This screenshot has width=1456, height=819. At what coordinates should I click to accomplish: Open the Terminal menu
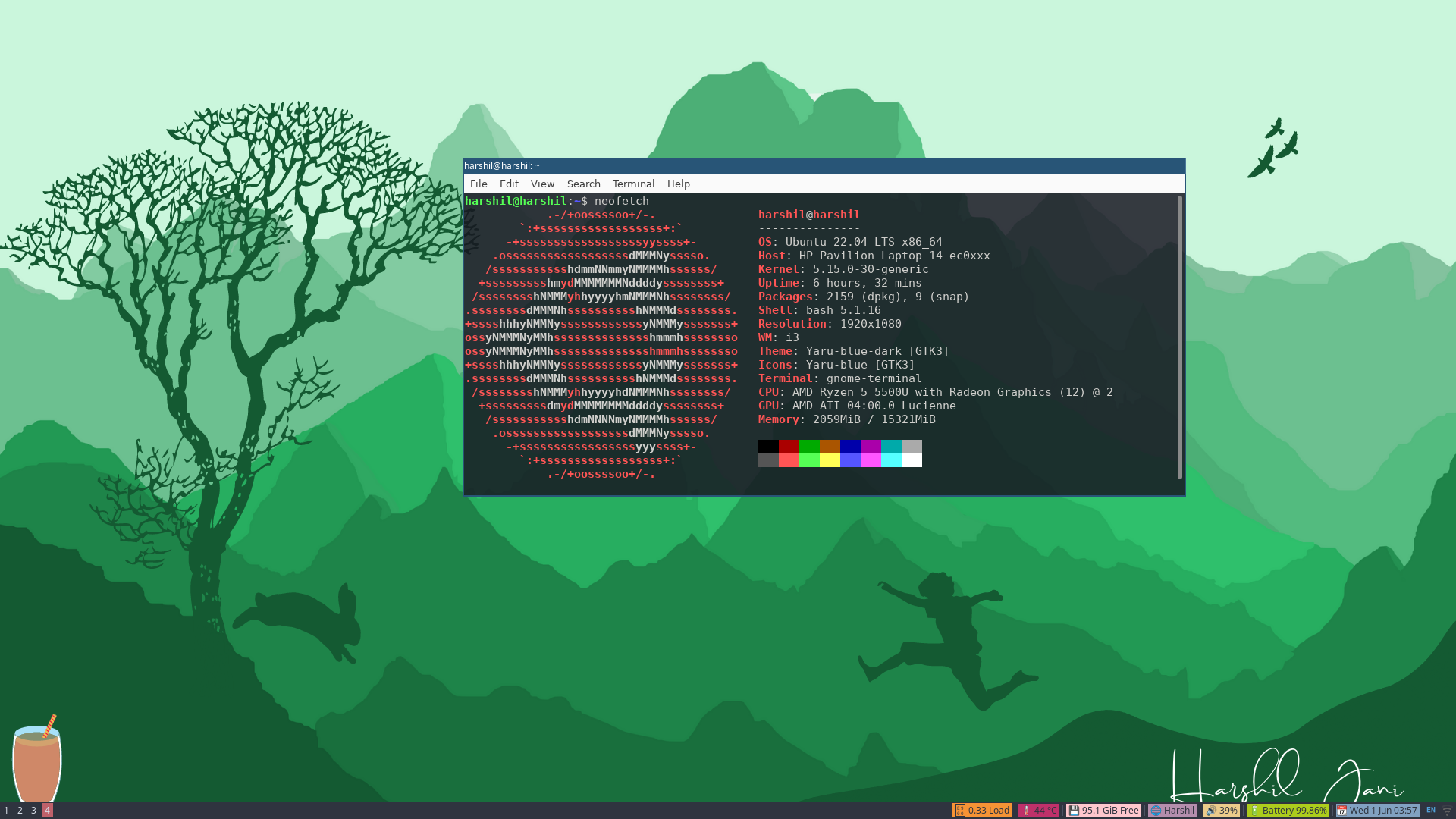pos(633,184)
